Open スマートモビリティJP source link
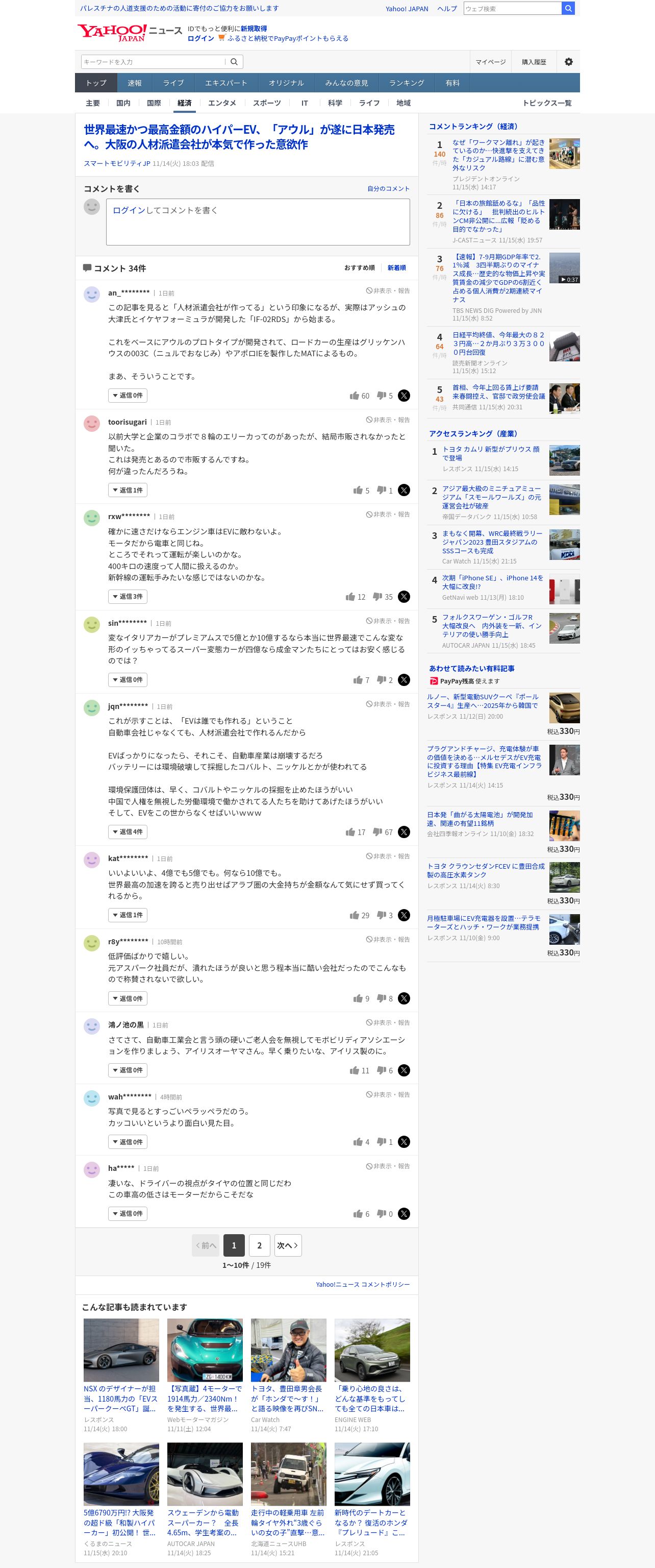This screenshot has width=655, height=1568. pyautogui.click(x=117, y=164)
